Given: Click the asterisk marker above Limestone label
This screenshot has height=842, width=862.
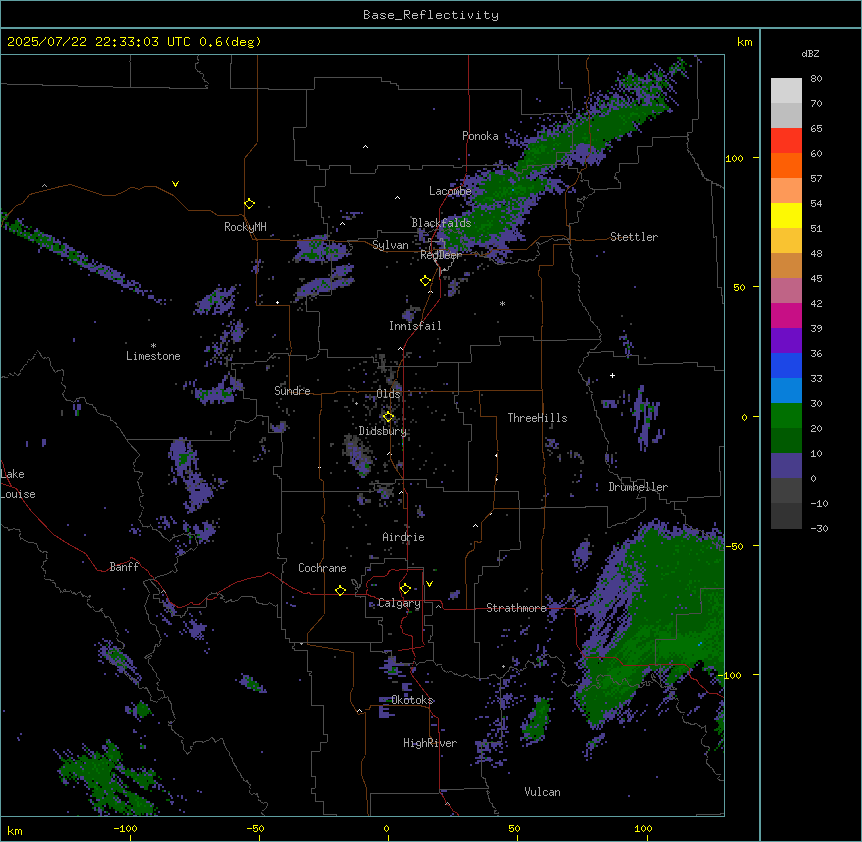Looking at the screenshot, I should (153, 346).
